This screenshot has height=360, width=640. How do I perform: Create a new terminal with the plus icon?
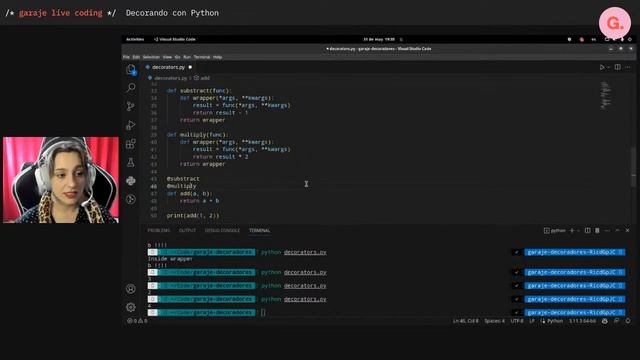click(x=572, y=231)
